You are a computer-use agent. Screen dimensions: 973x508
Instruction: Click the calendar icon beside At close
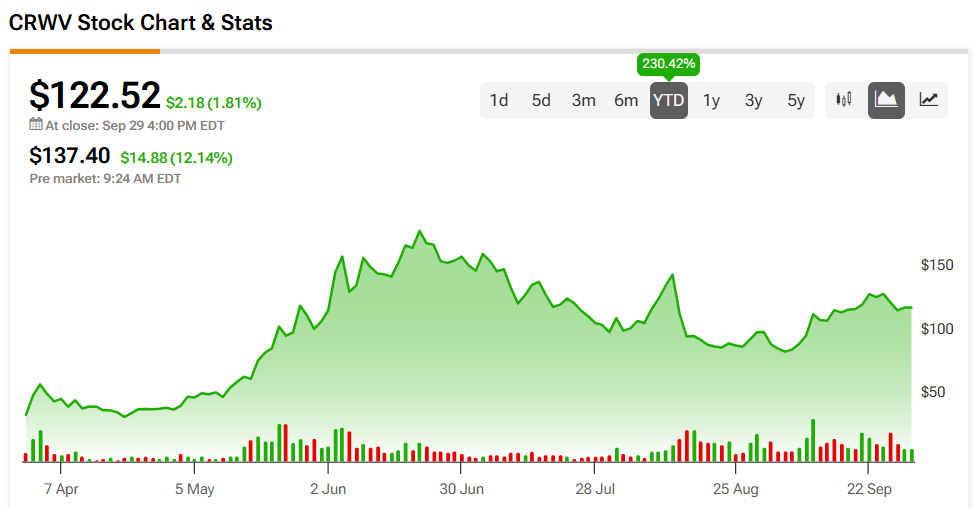(36, 124)
